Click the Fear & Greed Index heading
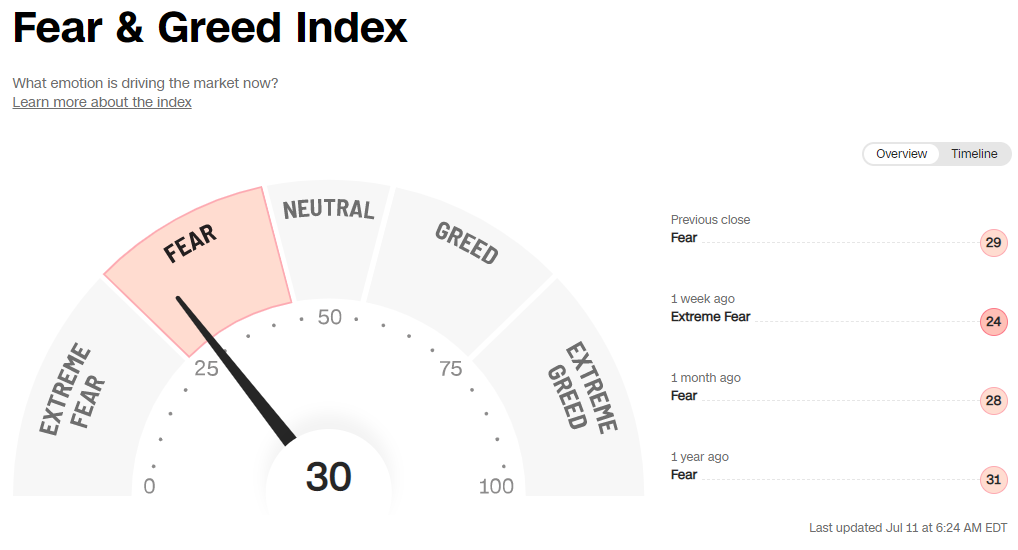The image size is (1018, 550). pyautogui.click(x=210, y=28)
